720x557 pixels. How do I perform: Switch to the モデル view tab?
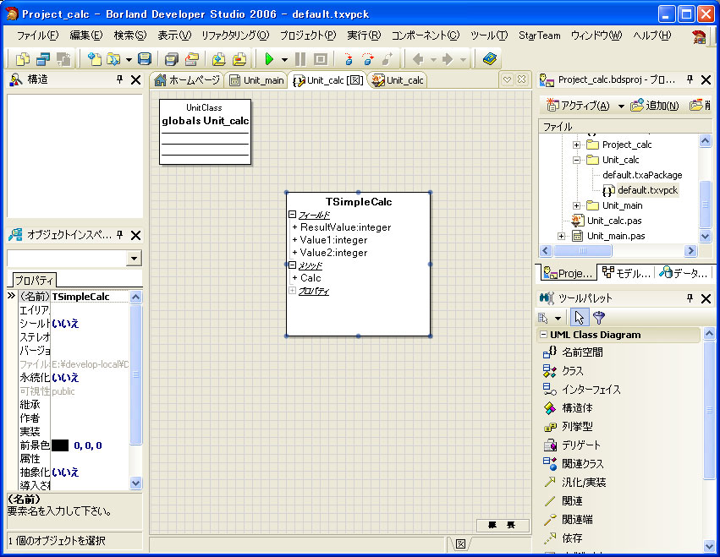tap(626, 273)
